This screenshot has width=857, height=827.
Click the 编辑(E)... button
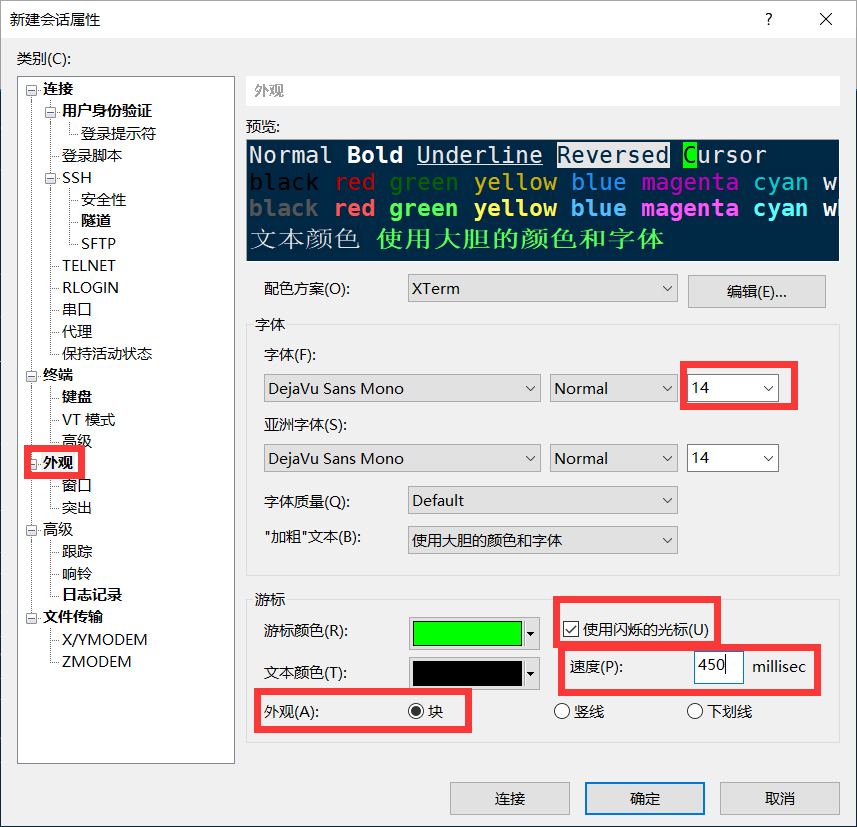[756, 291]
